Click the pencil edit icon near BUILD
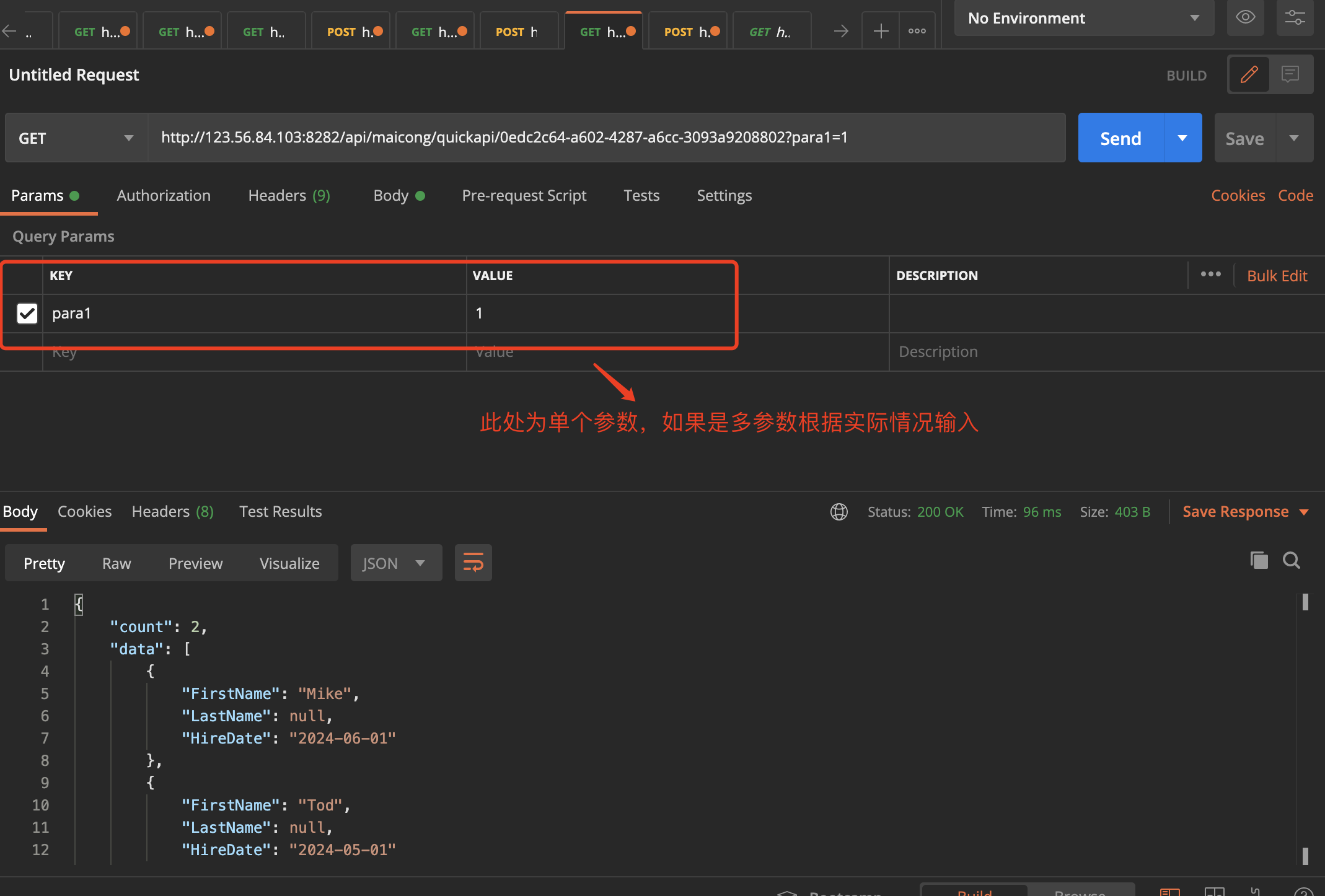 pos(1249,74)
